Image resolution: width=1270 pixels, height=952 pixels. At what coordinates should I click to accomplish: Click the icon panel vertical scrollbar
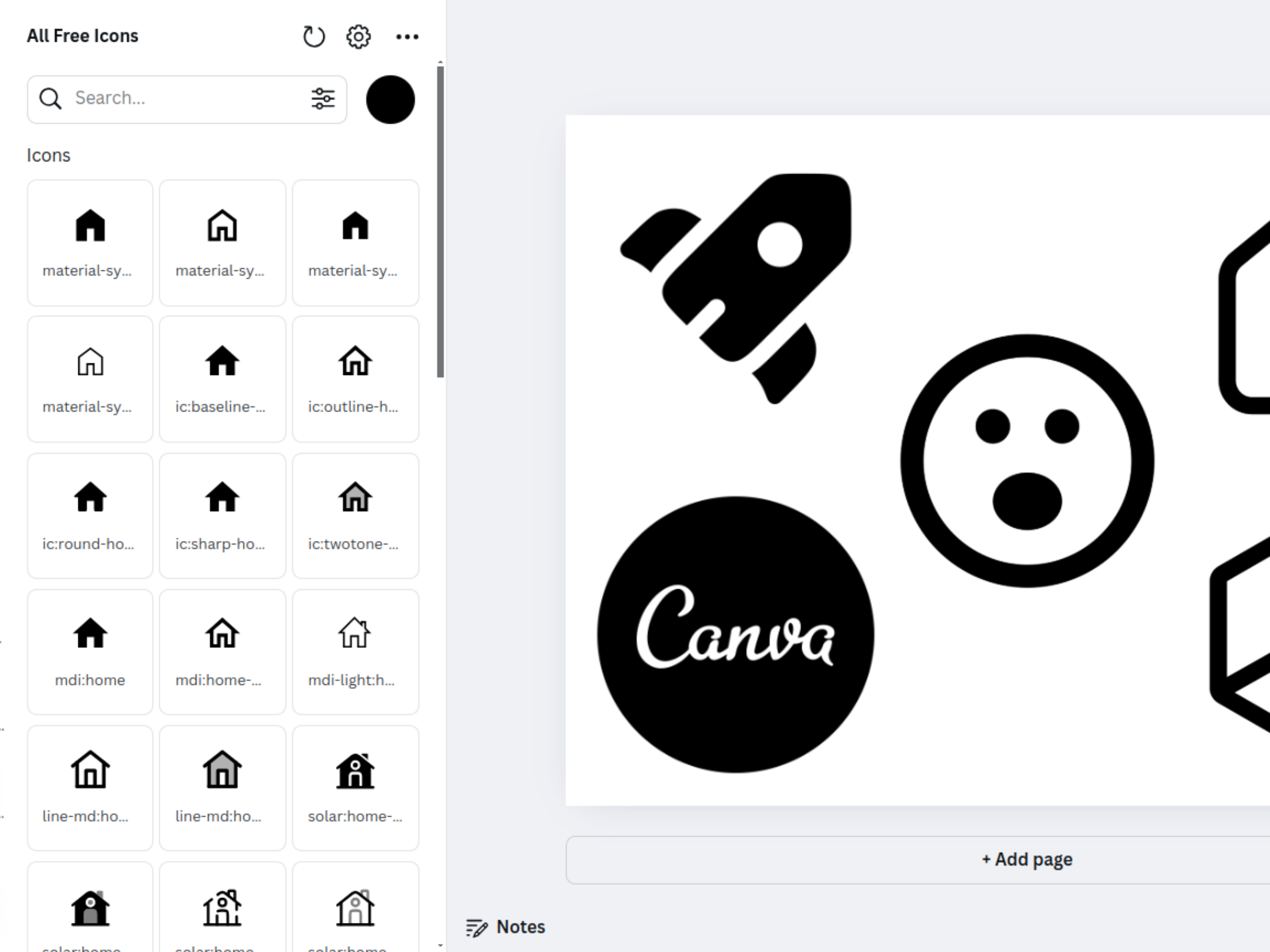coord(440,222)
